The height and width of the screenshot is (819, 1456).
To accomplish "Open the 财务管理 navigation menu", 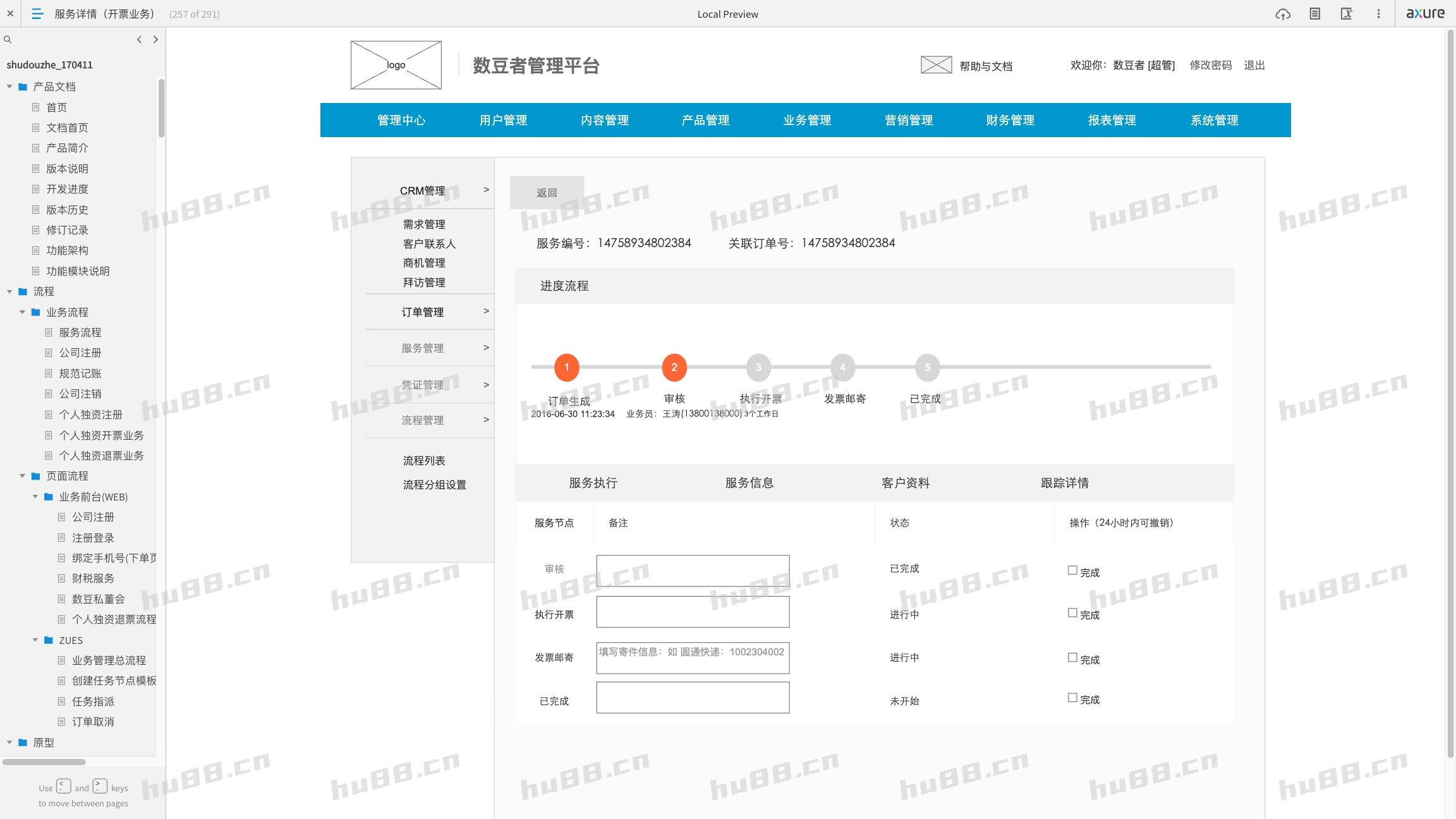I will [x=1010, y=120].
